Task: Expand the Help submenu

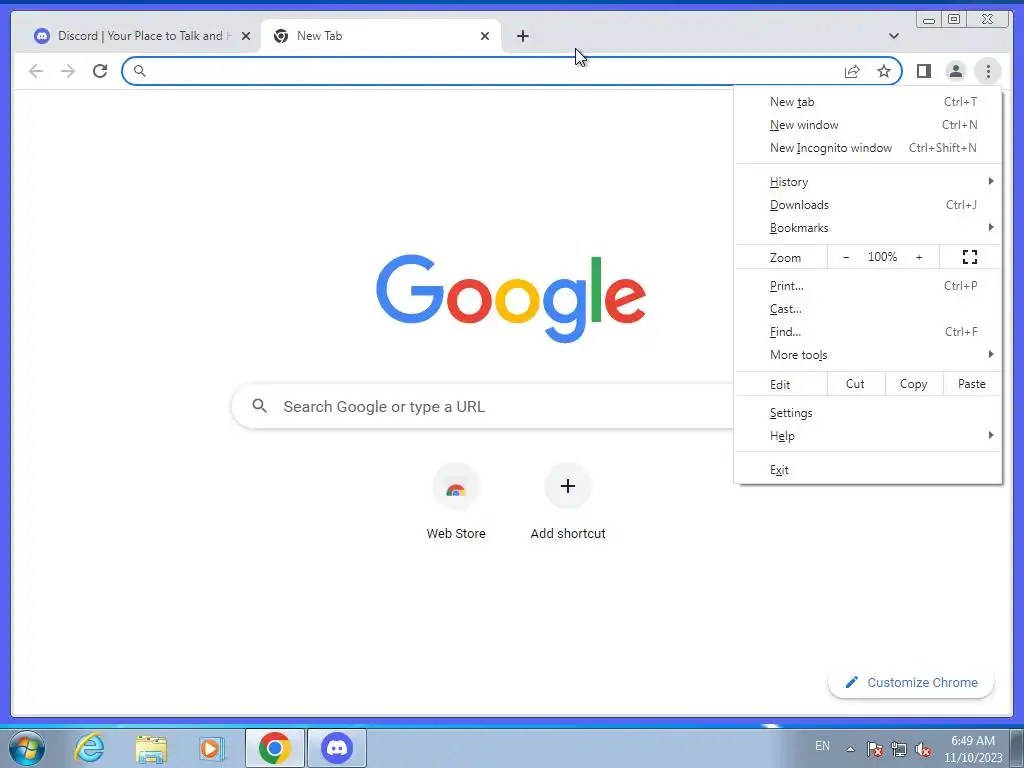Action: click(868, 436)
